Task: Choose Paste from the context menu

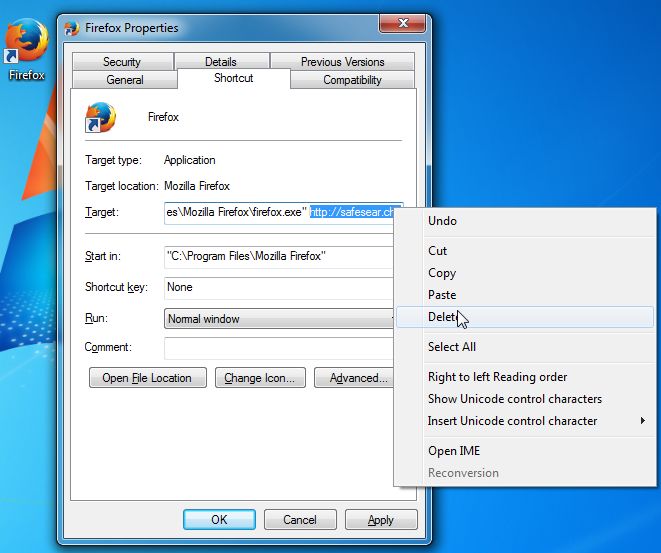Action: pyautogui.click(x=525, y=295)
